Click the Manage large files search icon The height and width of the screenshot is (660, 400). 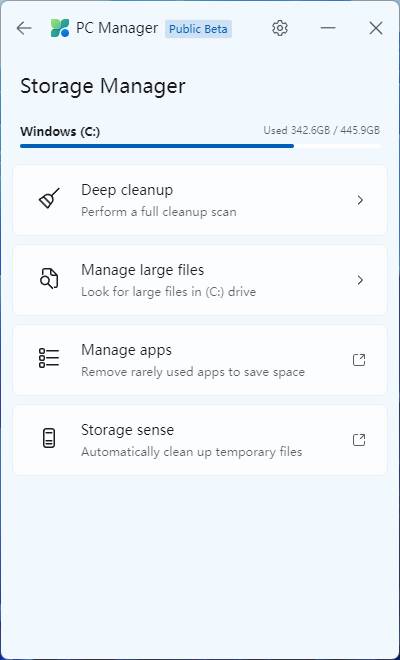coord(49,278)
